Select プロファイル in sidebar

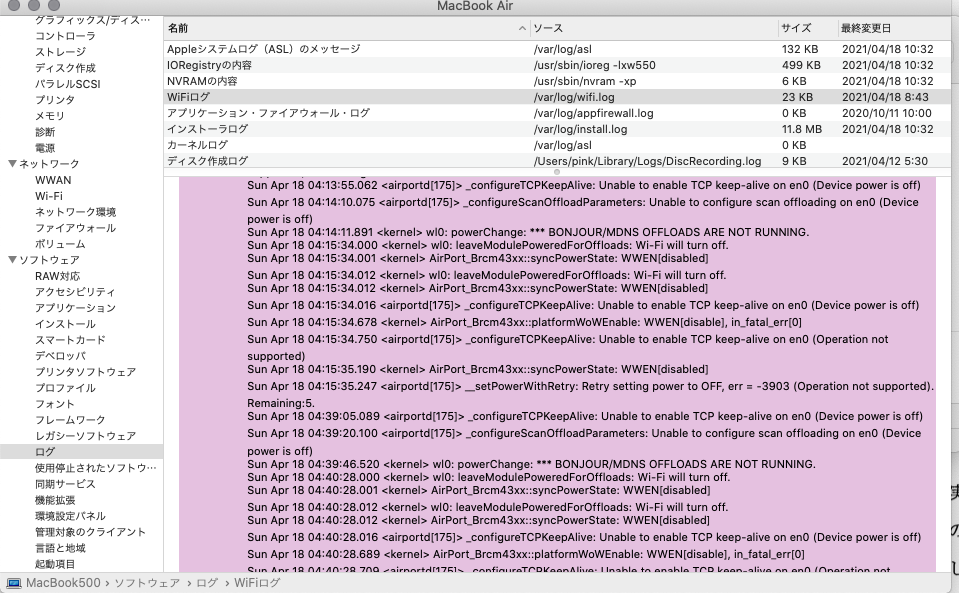point(65,388)
